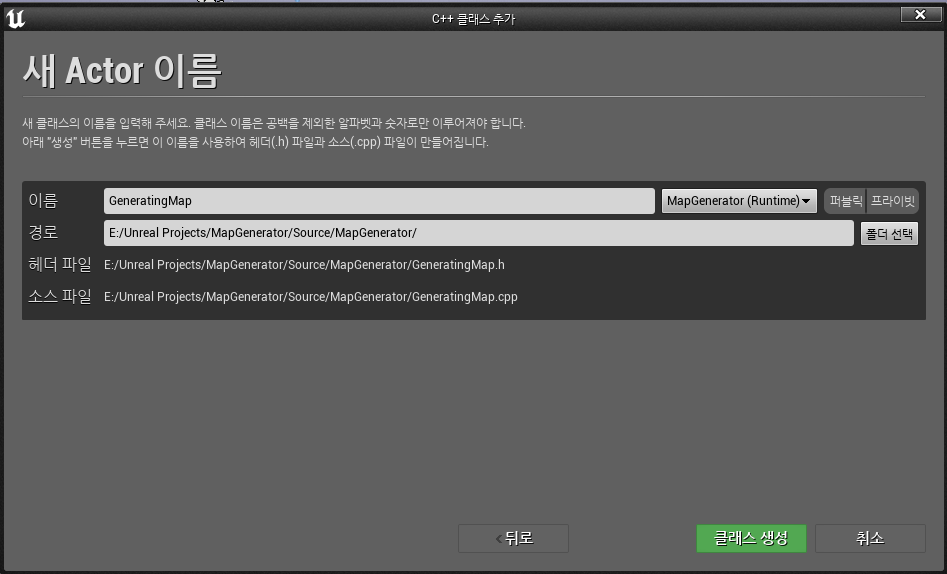This screenshot has width=947, height=574.
Task: Open the MapGenerator (Runtime) module dropdown
Action: point(739,201)
